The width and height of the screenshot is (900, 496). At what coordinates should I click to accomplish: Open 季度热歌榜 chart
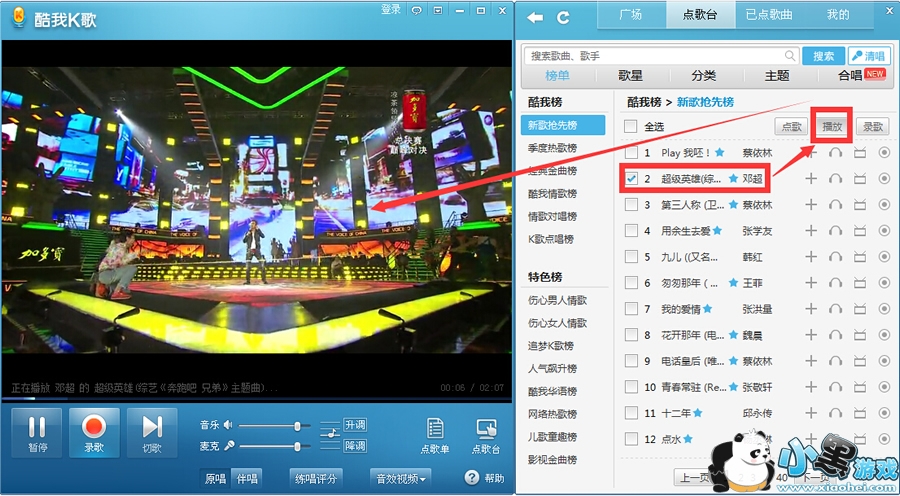pyautogui.click(x=552, y=148)
